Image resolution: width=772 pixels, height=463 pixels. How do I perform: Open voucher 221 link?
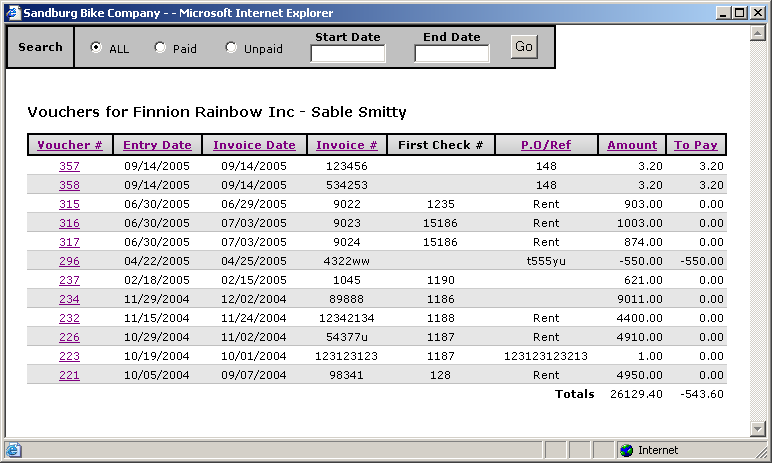(69, 375)
